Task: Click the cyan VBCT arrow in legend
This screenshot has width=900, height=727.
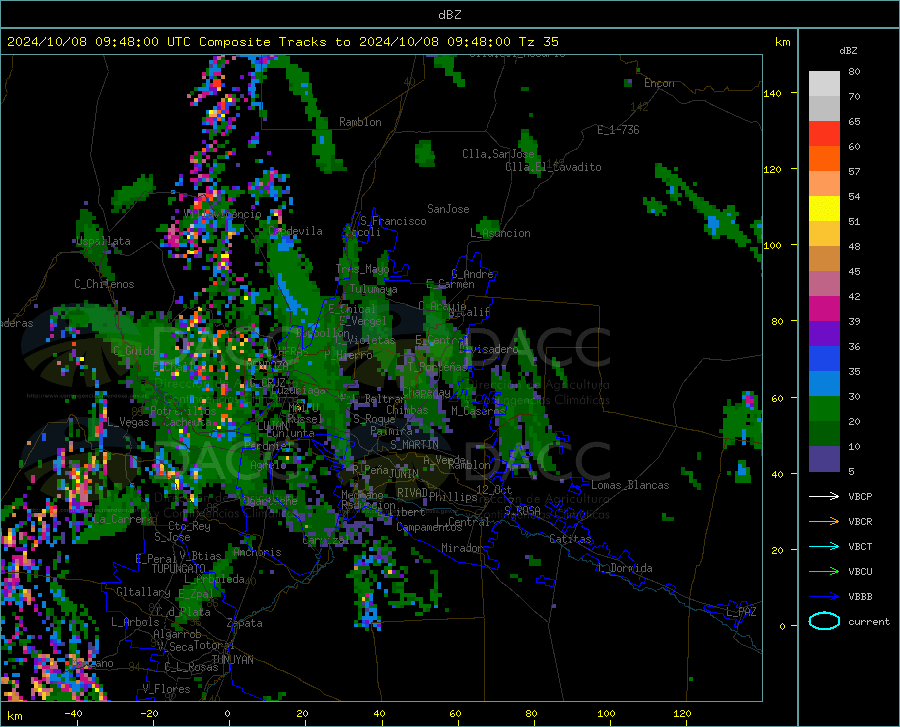Action: 824,546
